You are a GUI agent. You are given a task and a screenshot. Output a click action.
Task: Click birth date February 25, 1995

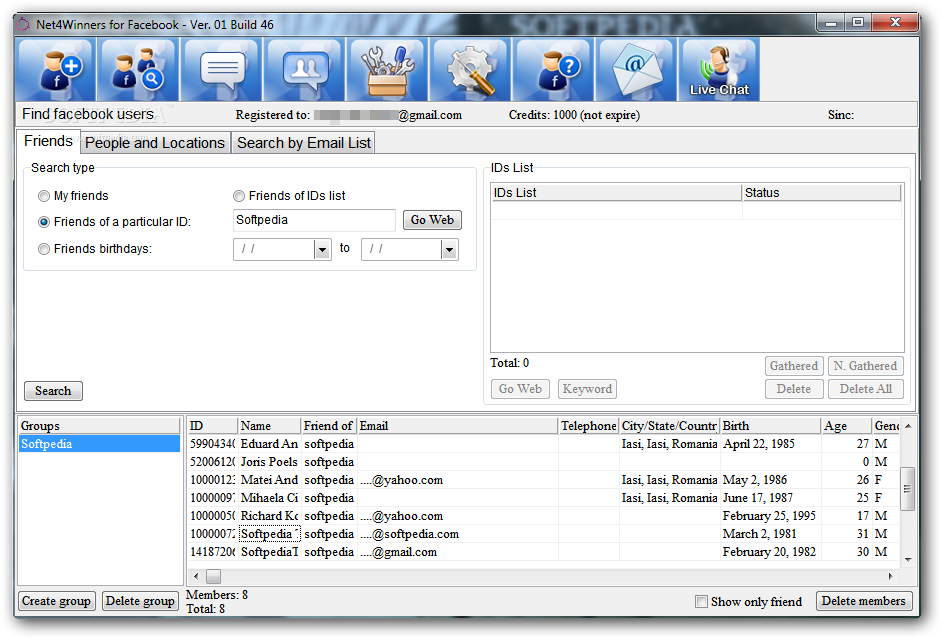pyautogui.click(x=769, y=516)
